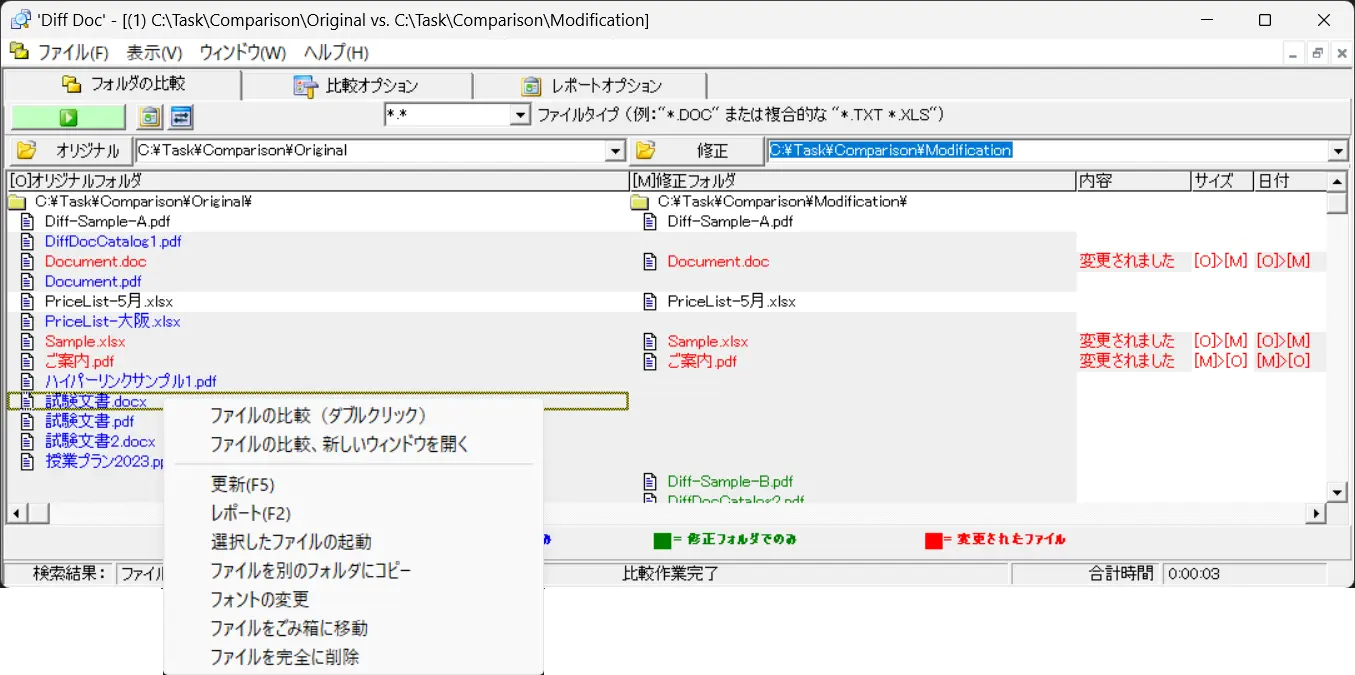Image resolution: width=1355 pixels, height=675 pixels.
Task: Choose ファイルの比較、新しいウィンドウを開く
Action: pyautogui.click(x=353, y=444)
